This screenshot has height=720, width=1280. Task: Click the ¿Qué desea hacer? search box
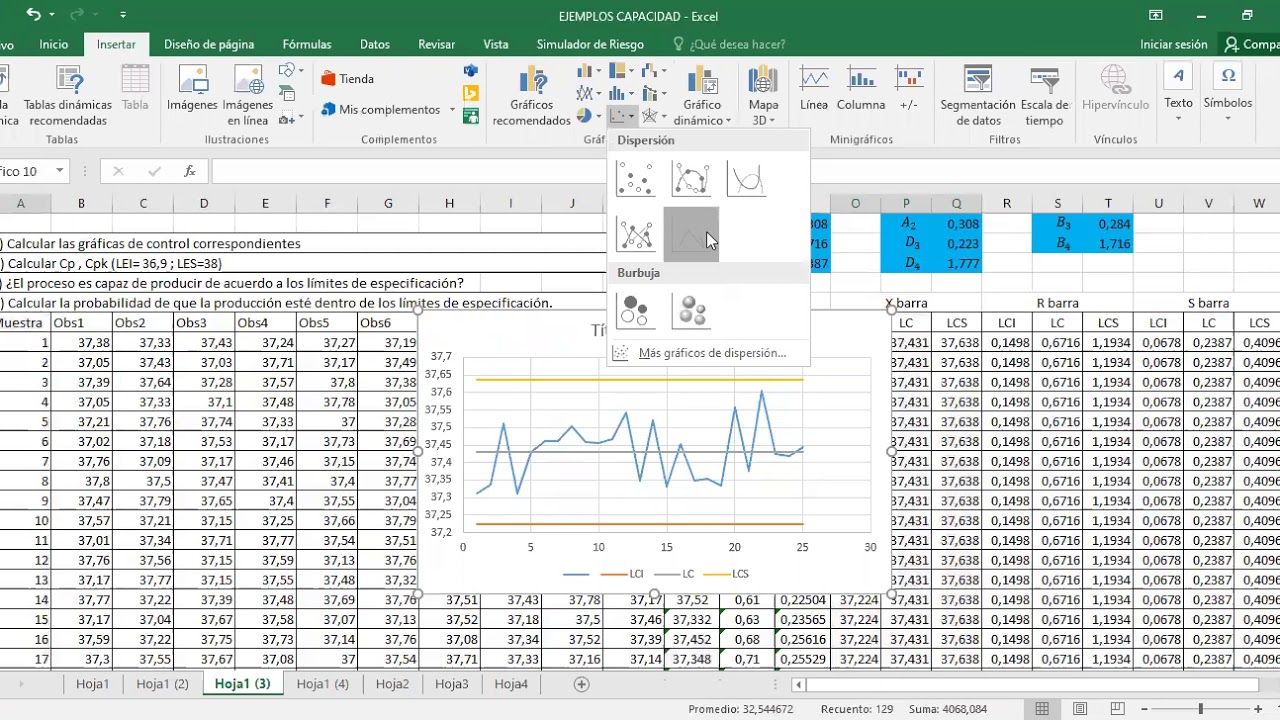click(729, 44)
